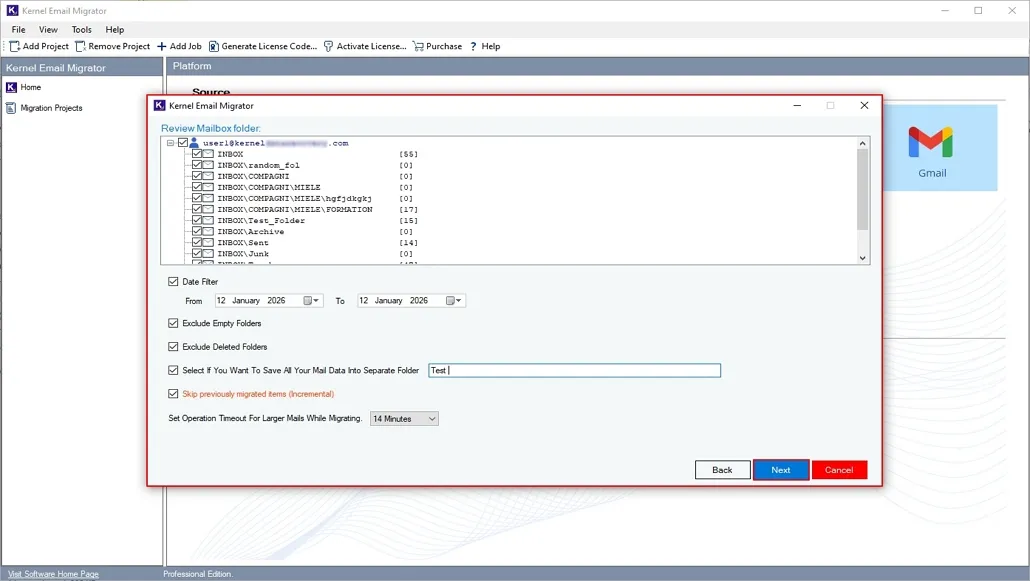The width and height of the screenshot is (1030, 581).
Task: Open the From date picker dropdown
Action: pos(312,301)
